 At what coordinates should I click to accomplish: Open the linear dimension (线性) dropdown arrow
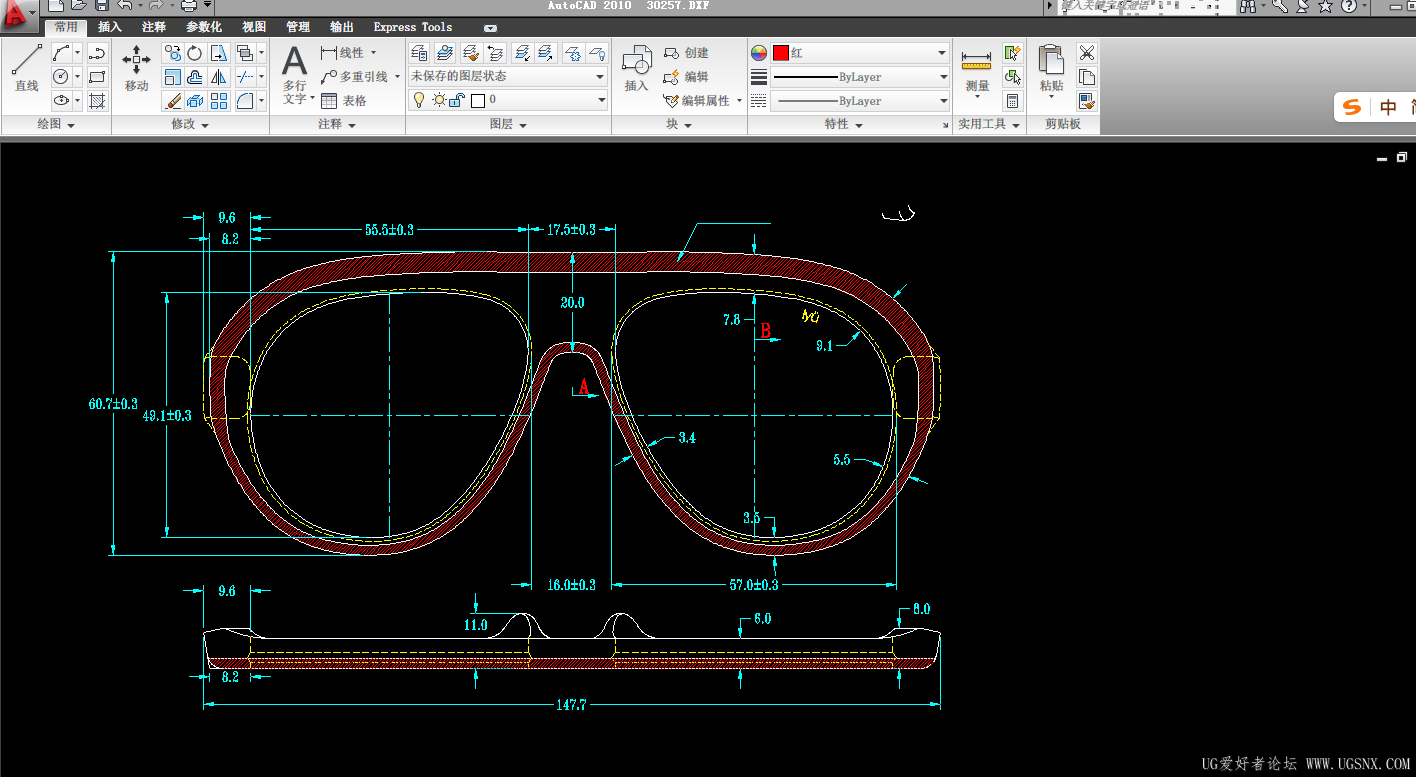point(374,53)
